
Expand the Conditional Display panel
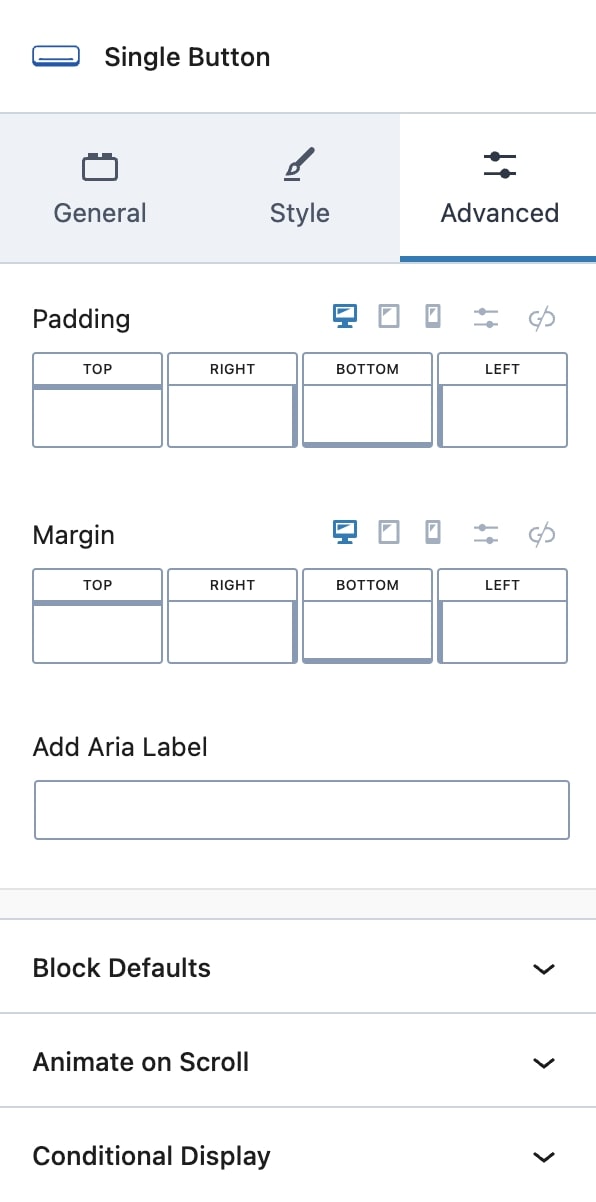click(298, 1156)
